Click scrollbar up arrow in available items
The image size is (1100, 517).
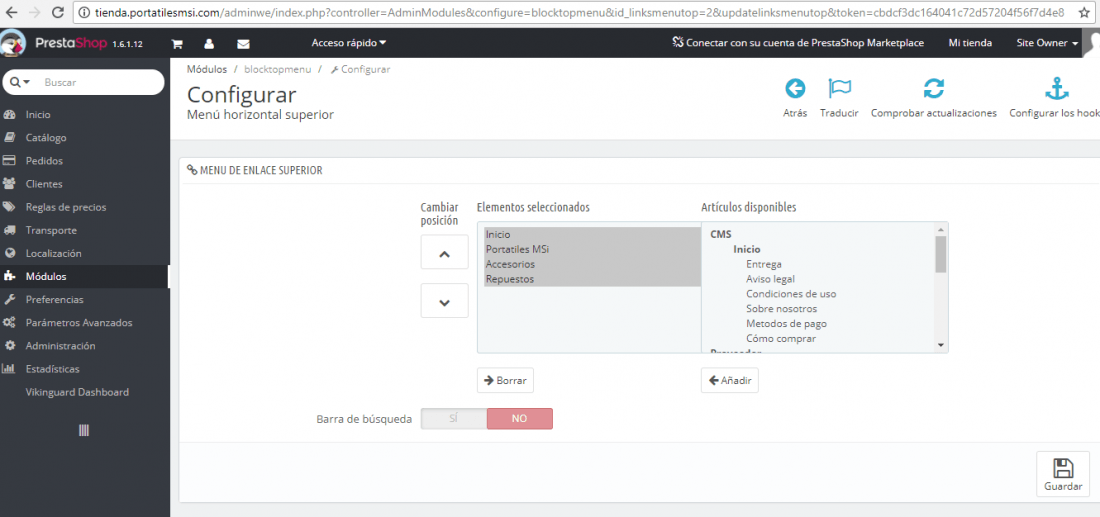pos(941,229)
